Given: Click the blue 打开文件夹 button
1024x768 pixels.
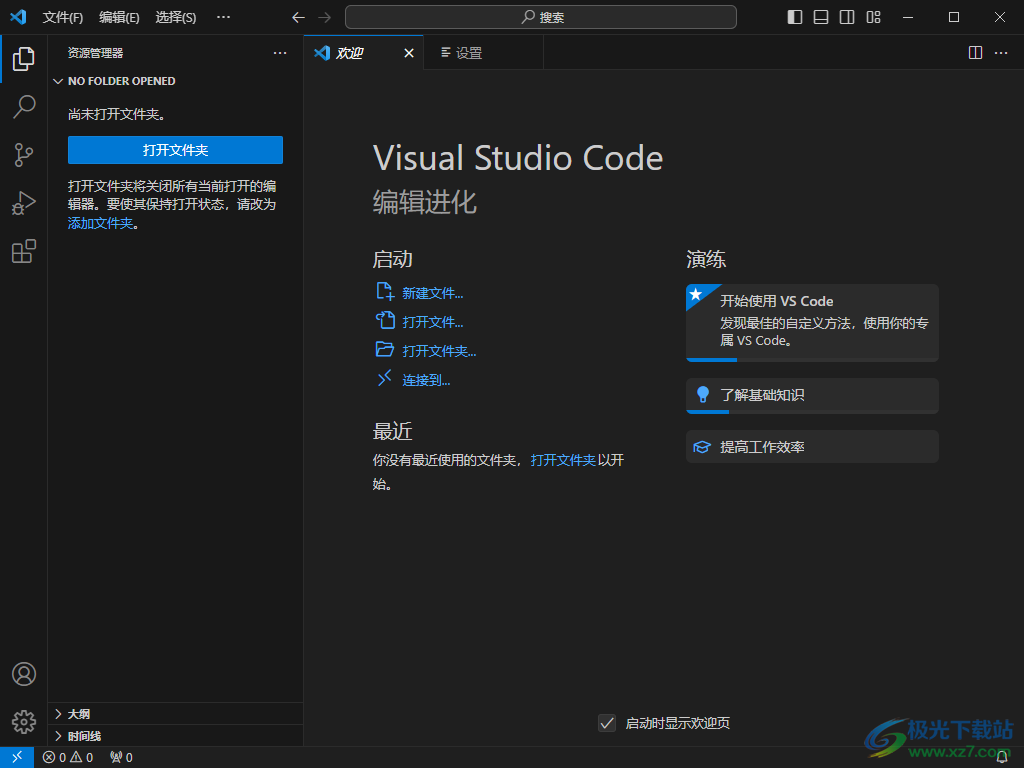Looking at the screenshot, I should [175, 150].
